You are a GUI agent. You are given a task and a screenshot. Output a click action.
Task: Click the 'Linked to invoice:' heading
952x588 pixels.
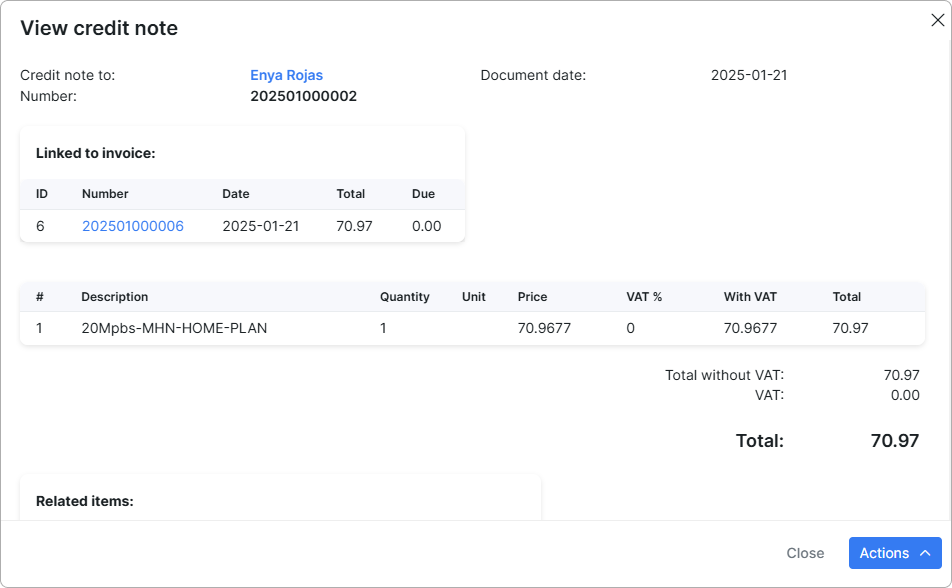pos(96,153)
